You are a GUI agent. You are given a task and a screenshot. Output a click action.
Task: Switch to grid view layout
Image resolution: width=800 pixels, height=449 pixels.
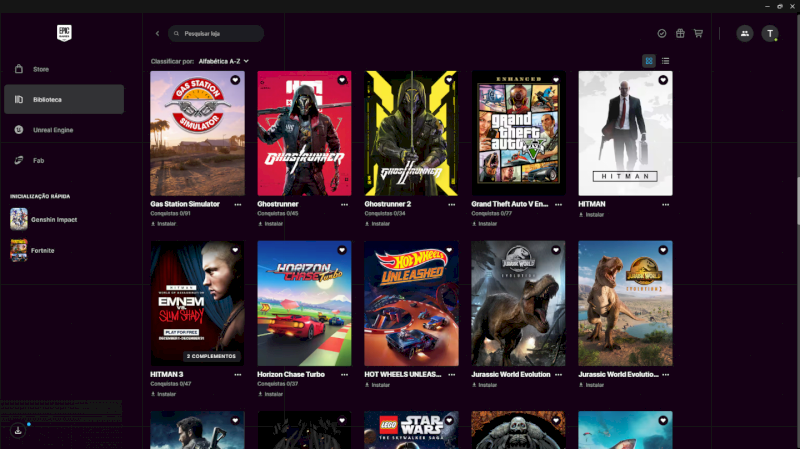click(x=649, y=61)
